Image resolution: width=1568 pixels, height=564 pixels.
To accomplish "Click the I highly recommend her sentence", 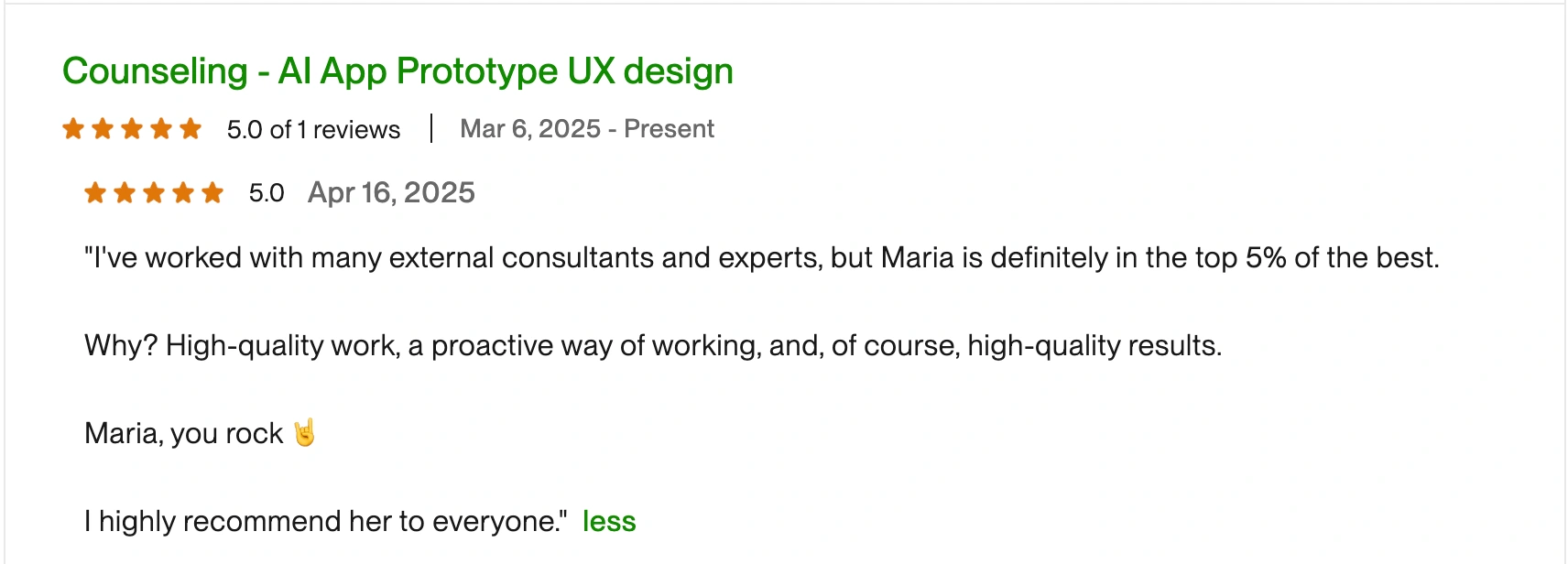I will (326, 521).
